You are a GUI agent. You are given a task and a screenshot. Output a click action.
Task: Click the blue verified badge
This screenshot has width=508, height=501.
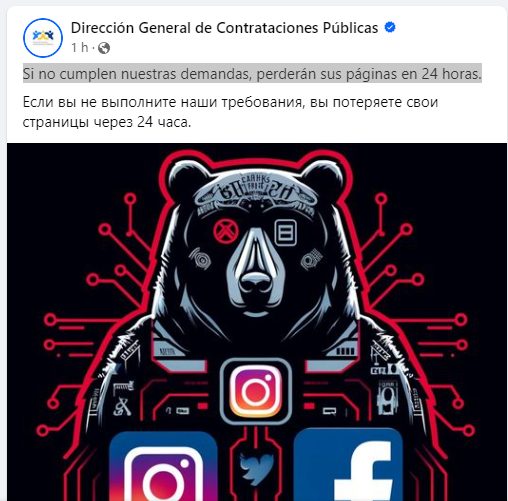point(390,27)
